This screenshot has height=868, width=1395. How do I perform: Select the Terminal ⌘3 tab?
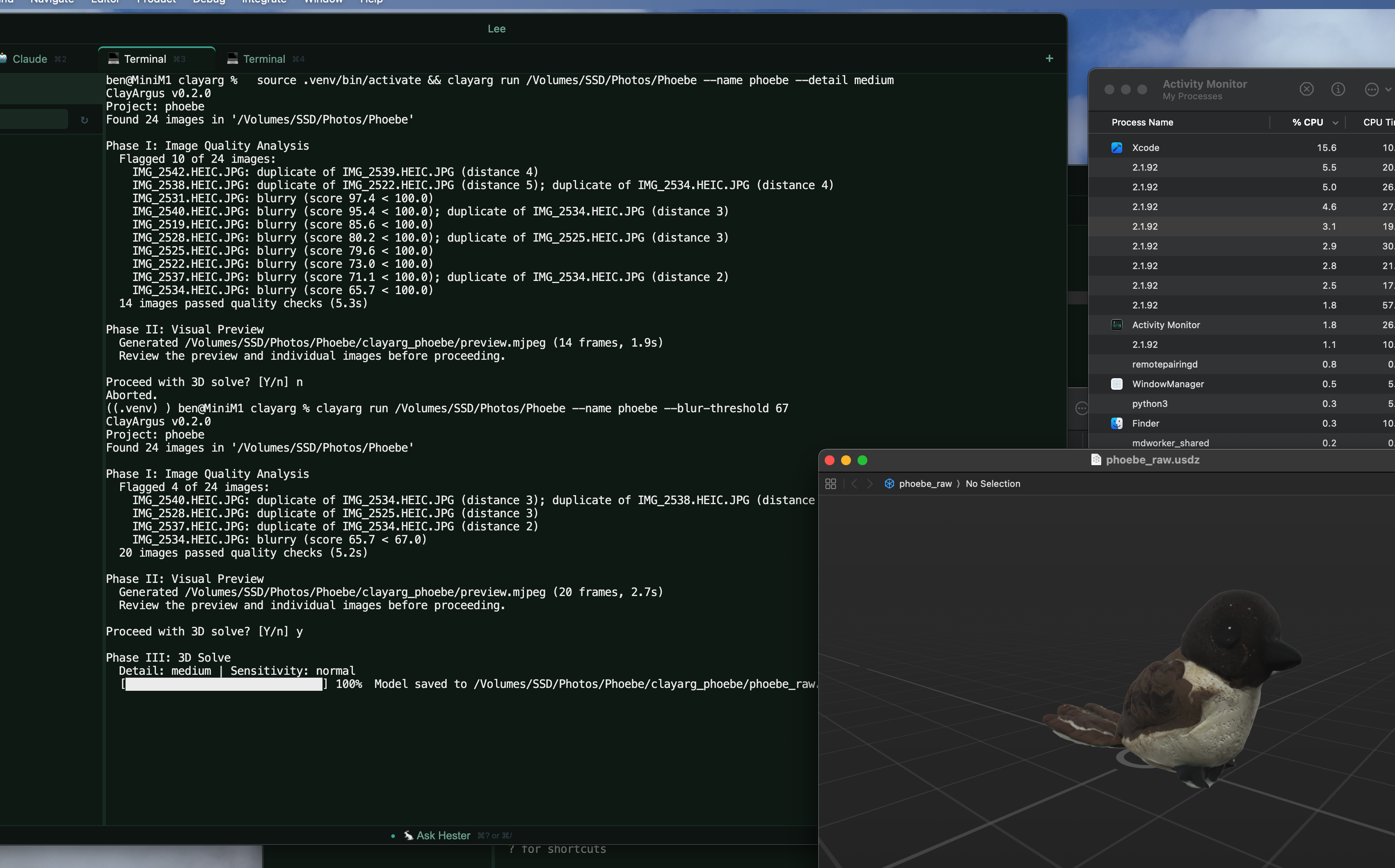(156, 59)
